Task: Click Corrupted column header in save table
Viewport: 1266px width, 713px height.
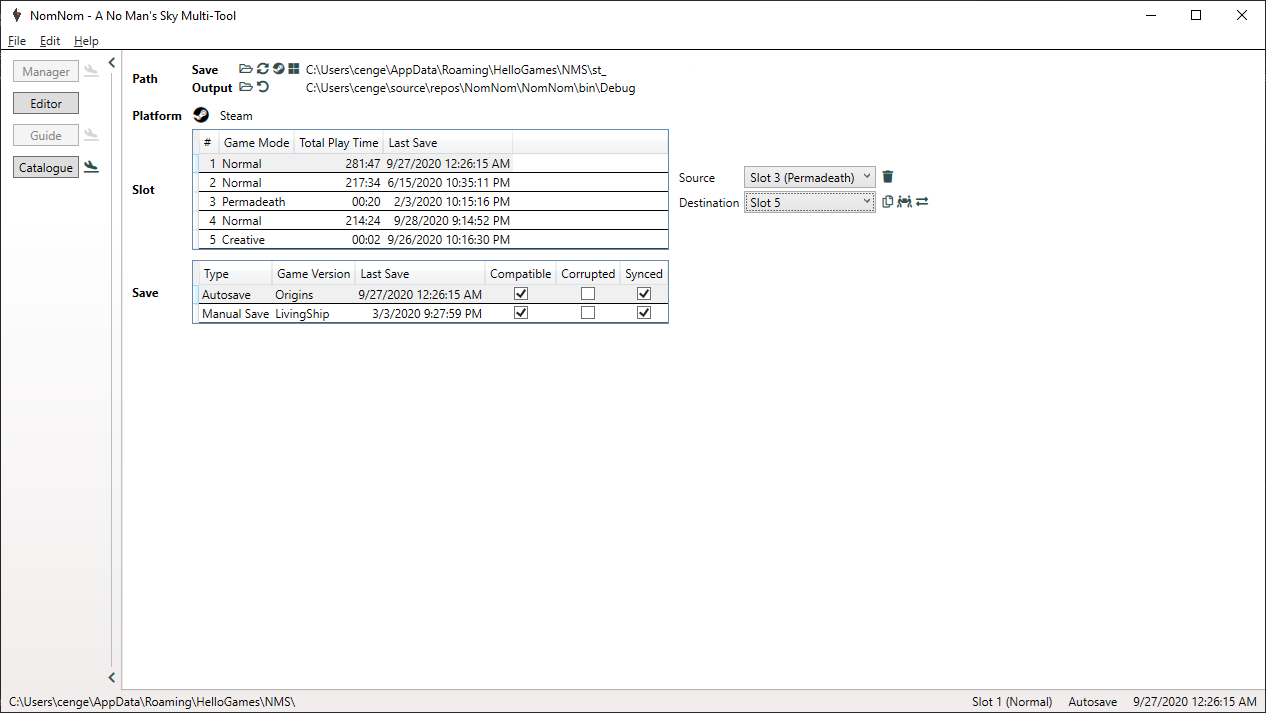Action: pyautogui.click(x=588, y=273)
